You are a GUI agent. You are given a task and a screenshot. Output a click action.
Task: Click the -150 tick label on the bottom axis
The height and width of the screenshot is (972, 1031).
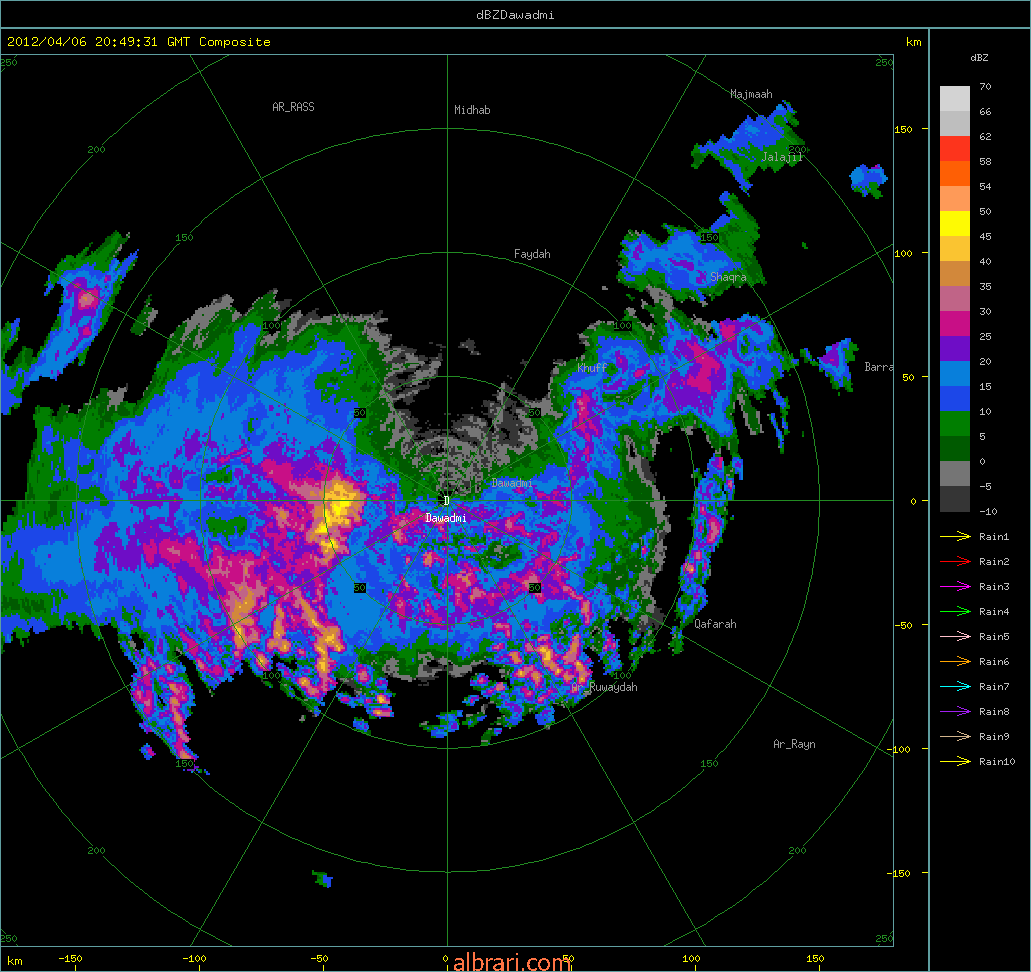click(x=70, y=959)
